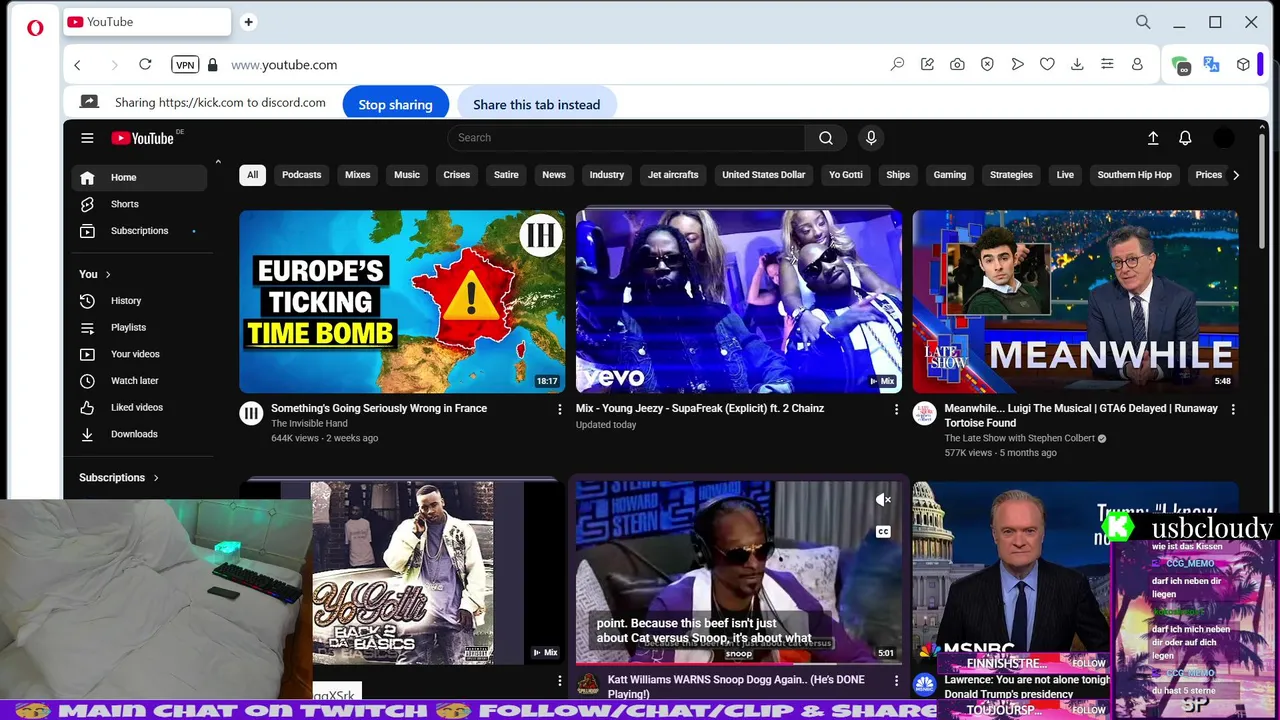This screenshot has width=1280, height=720.
Task: Open Opera snapshot camera tool
Action: click(x=957, y=64)
